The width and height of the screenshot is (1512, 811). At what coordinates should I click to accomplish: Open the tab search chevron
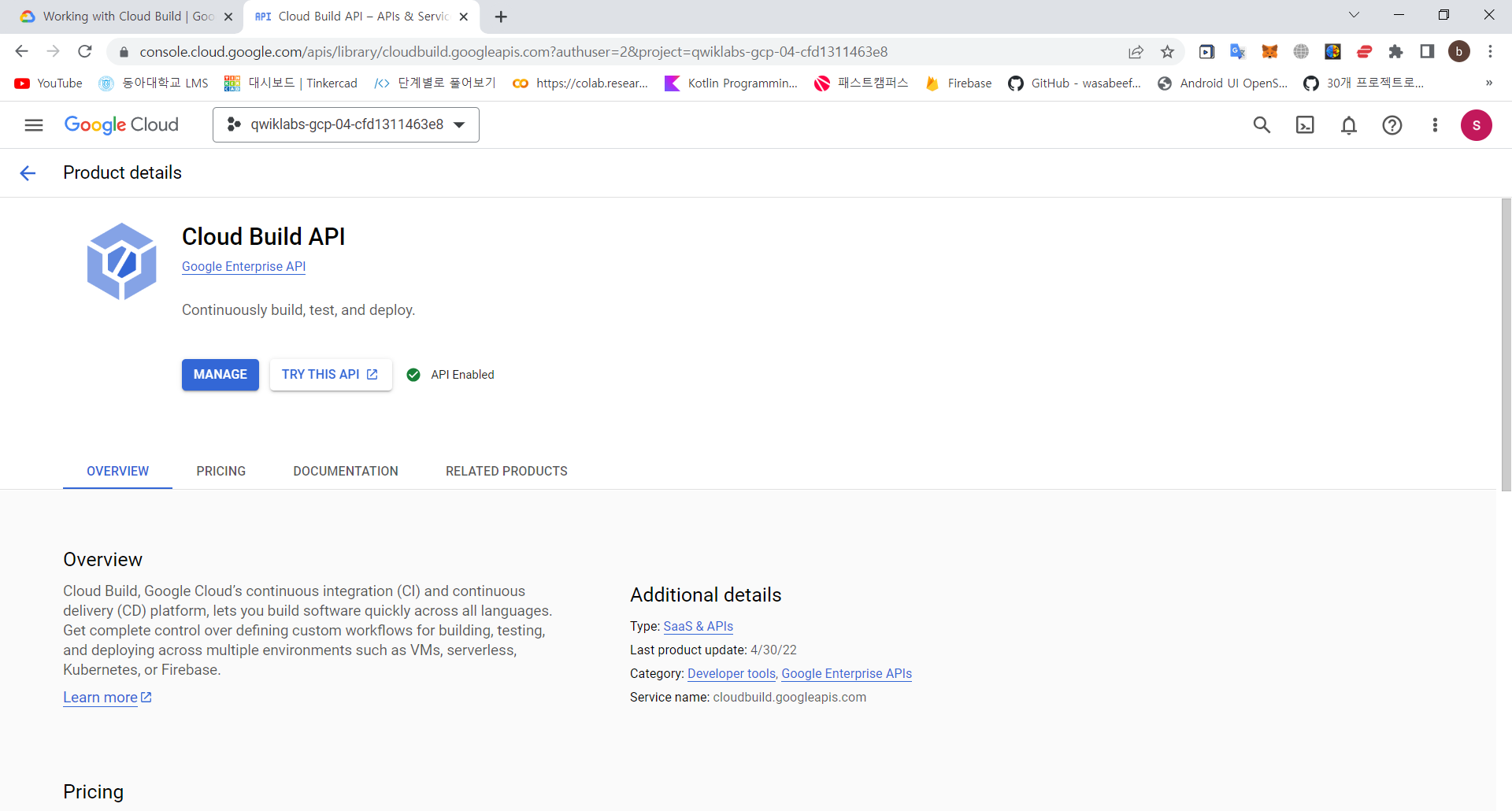pyautogui.click(x=1354, y=15)
